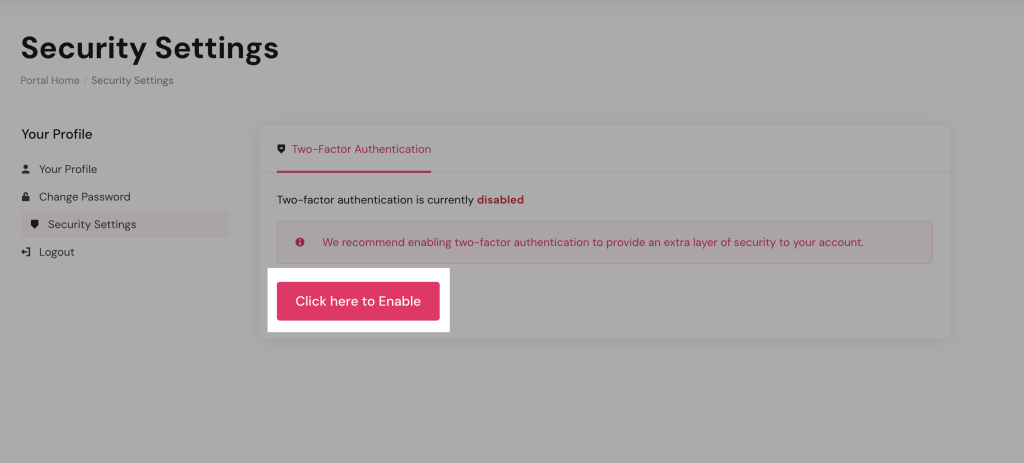Click the two-factor recommendation alert message

(592, 242)
